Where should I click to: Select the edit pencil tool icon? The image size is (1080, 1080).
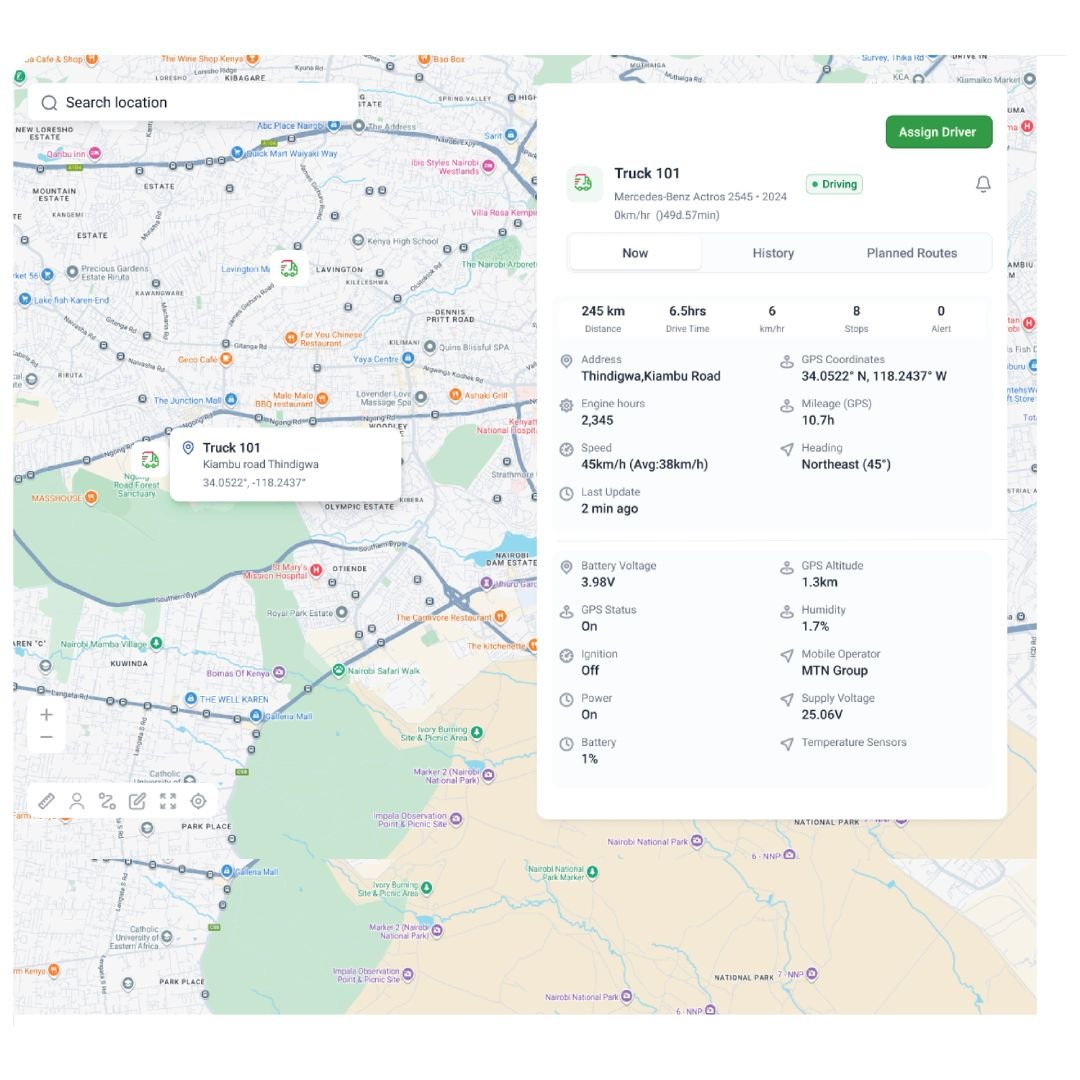[x=137, y=801]
